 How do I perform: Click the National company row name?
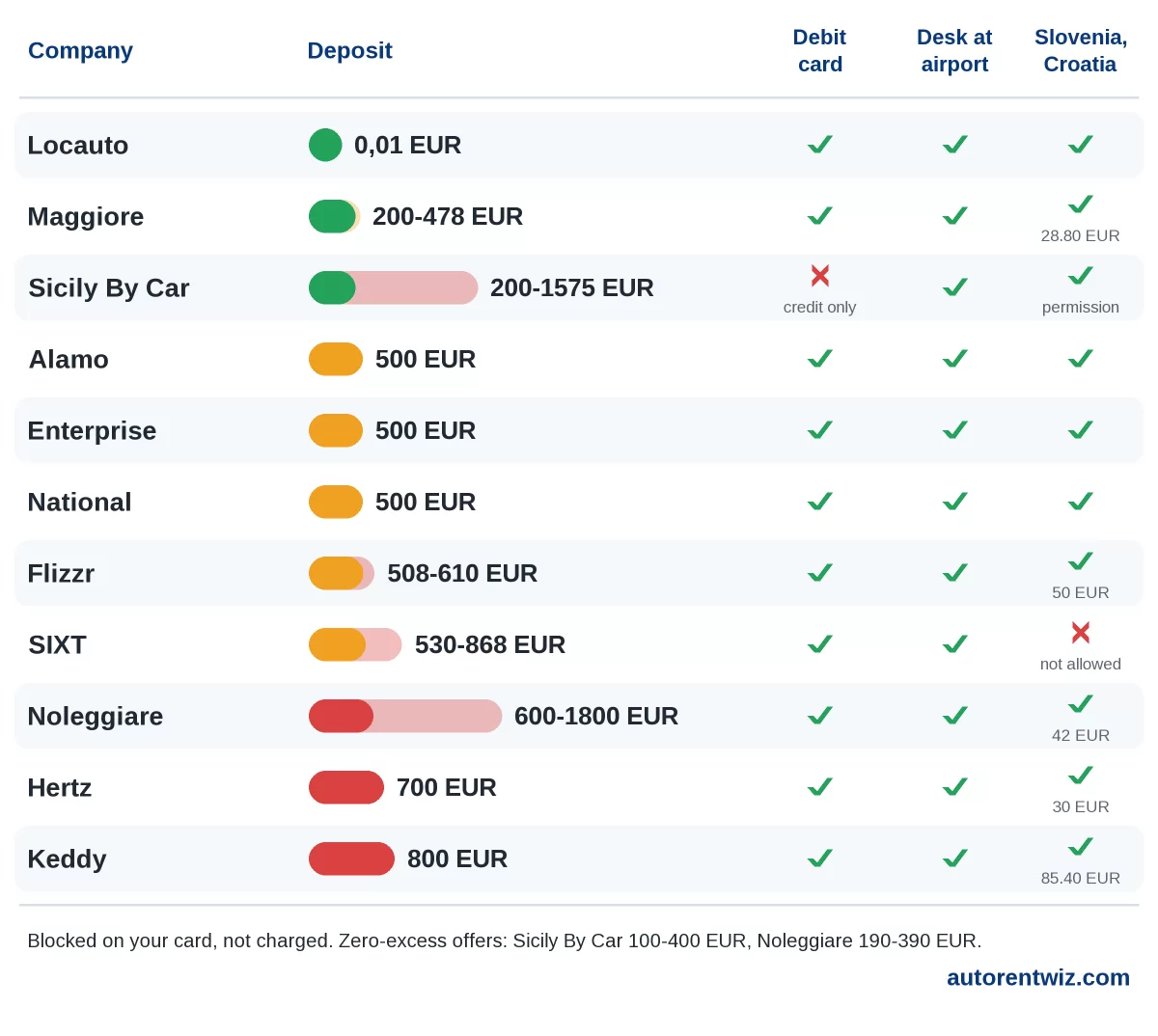pos(79,502)
